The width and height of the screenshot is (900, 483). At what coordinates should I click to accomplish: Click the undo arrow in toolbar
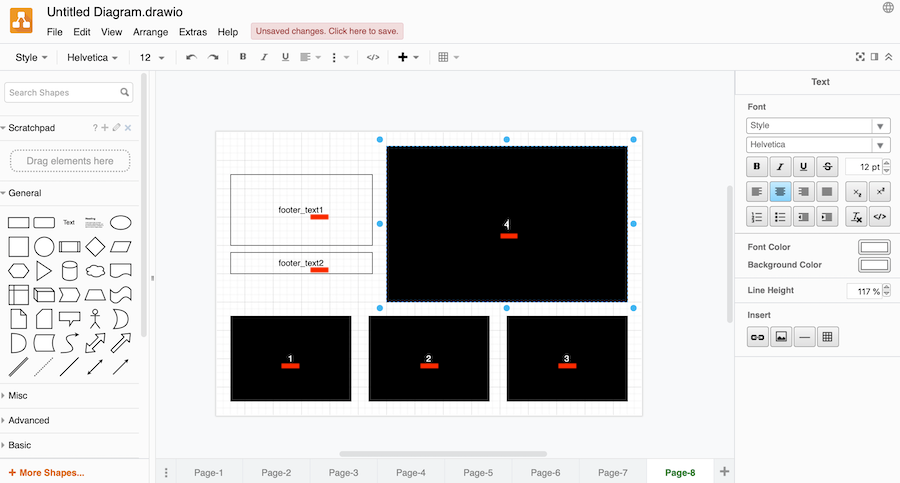click(x=191, y=57)
